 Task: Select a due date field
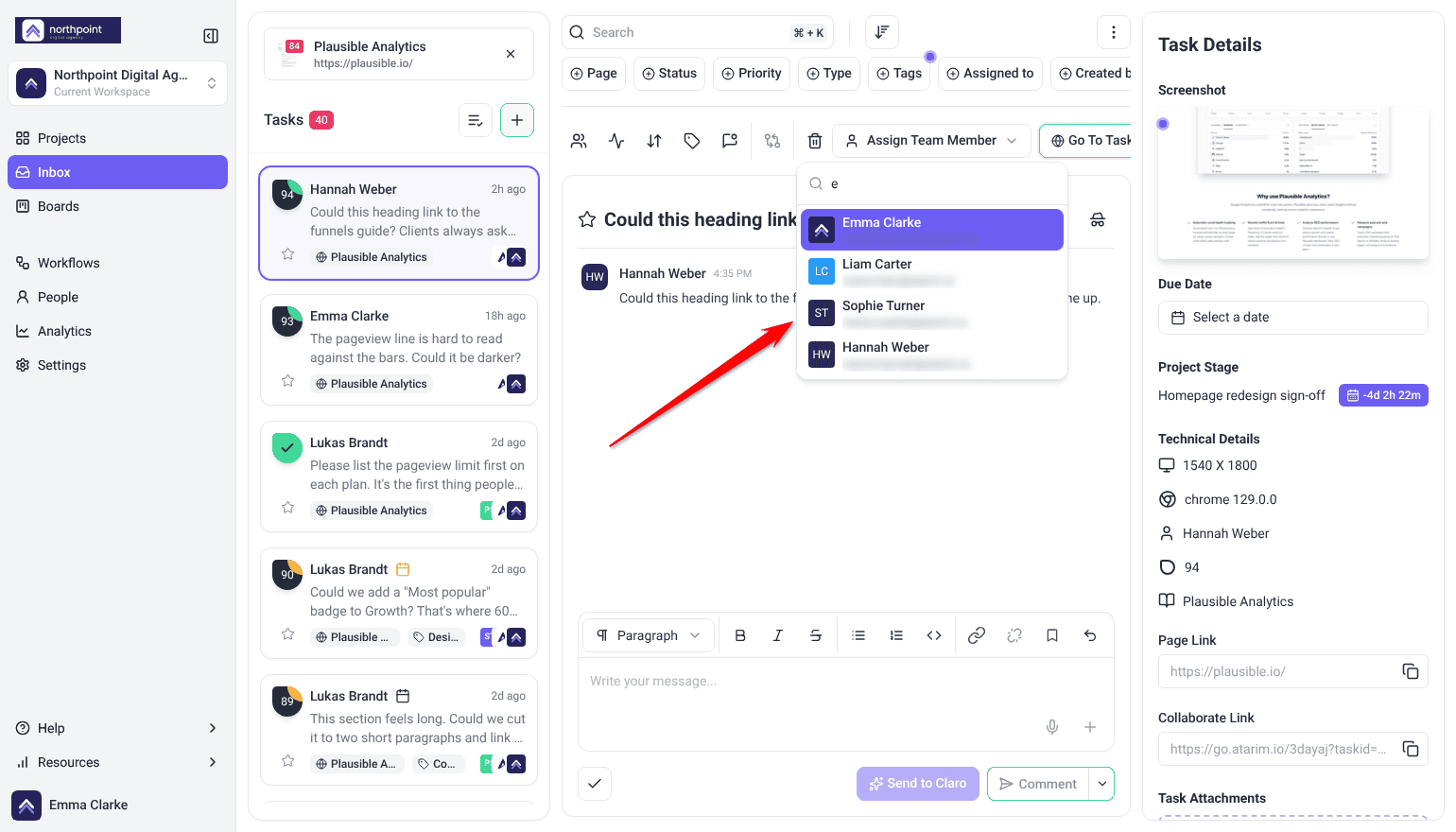point(1292,318)
